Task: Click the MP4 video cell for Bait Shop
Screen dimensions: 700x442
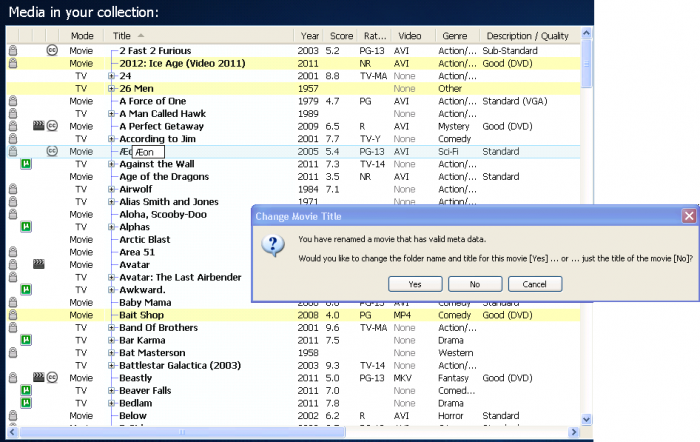Action: (x=402, y=315)
